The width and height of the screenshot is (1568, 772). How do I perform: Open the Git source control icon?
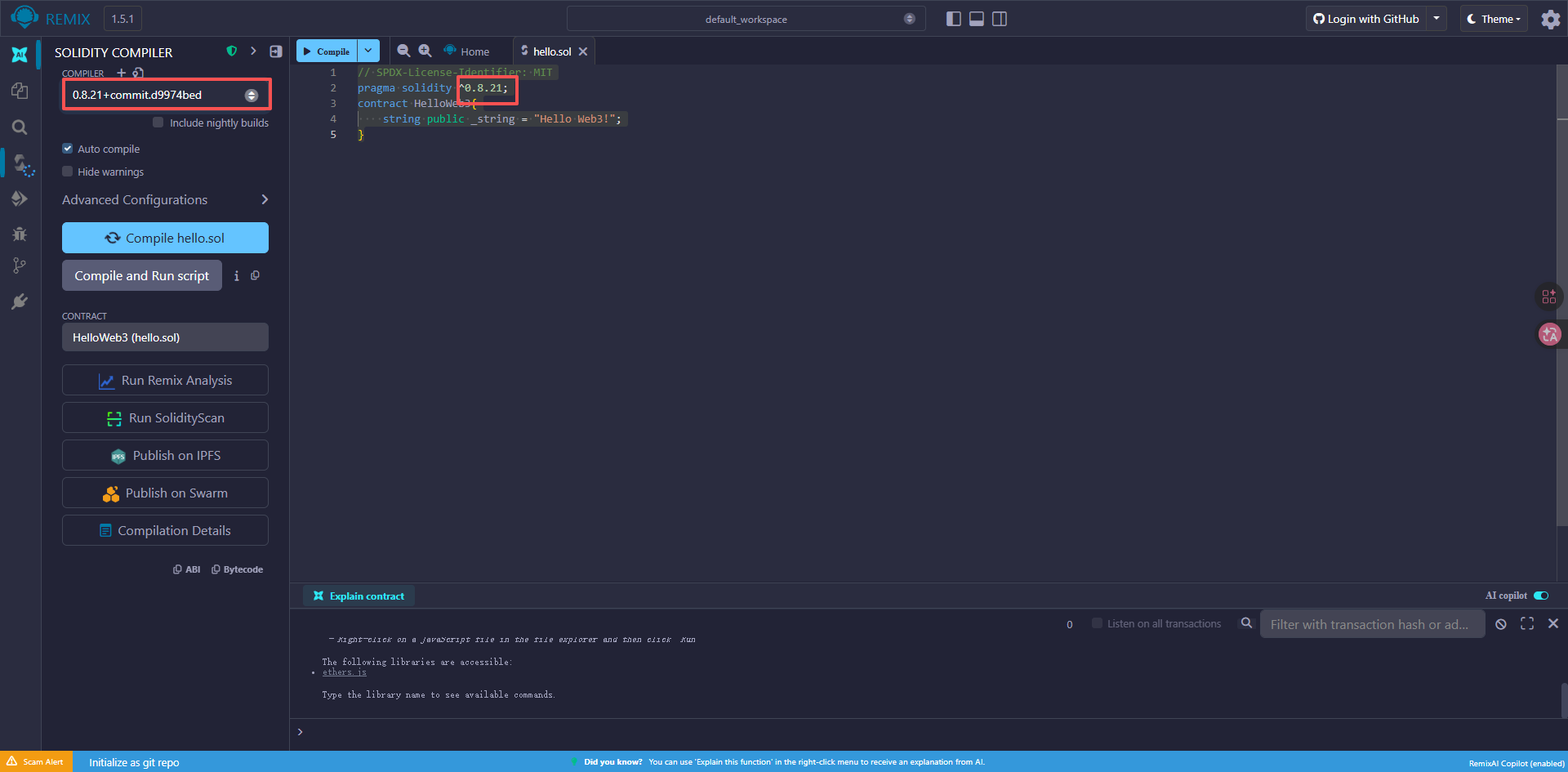pos(20,266)
